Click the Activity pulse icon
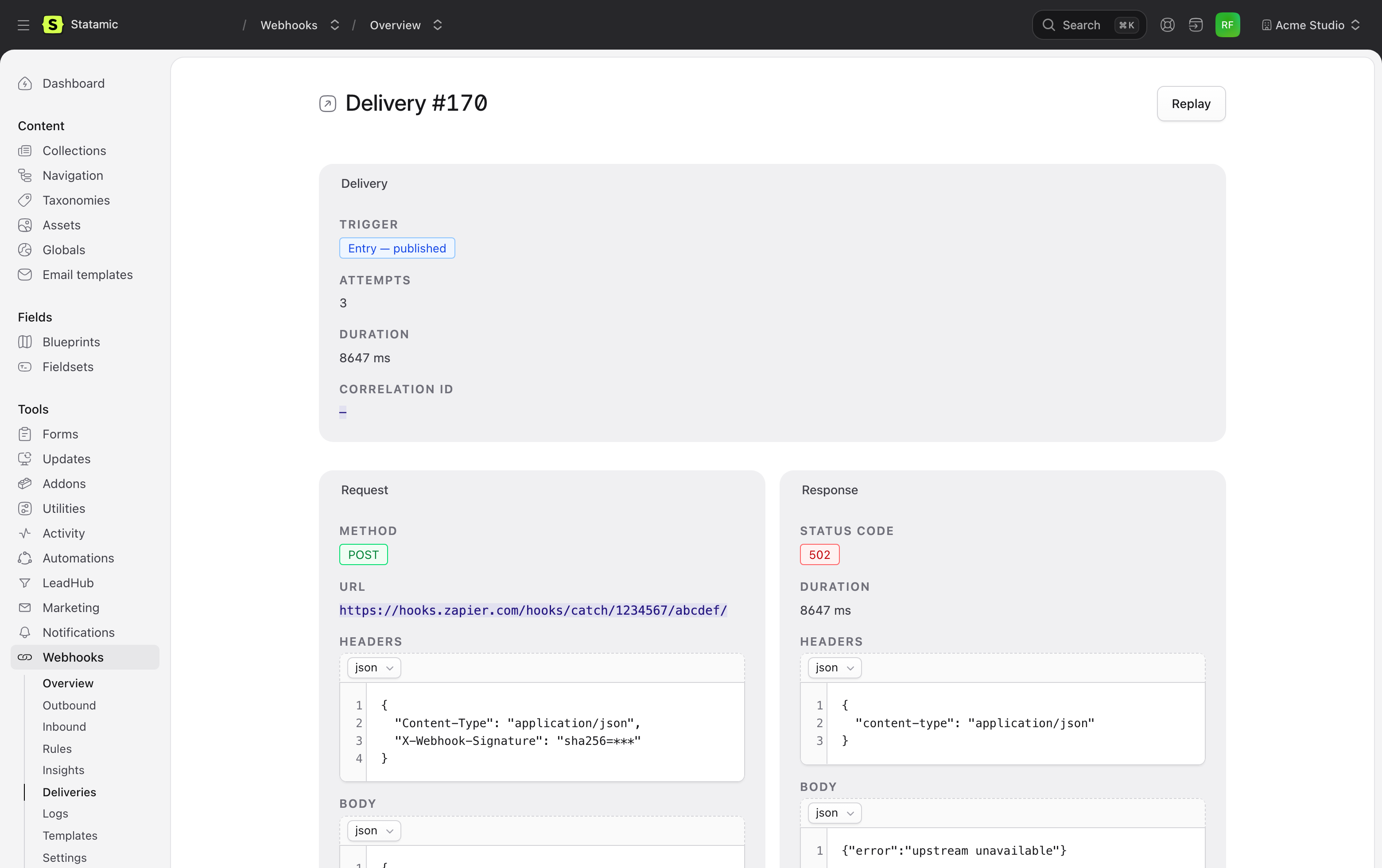The width and height of the screenshot is (1382, 868). pyautogui.click(x=25, y=534)
